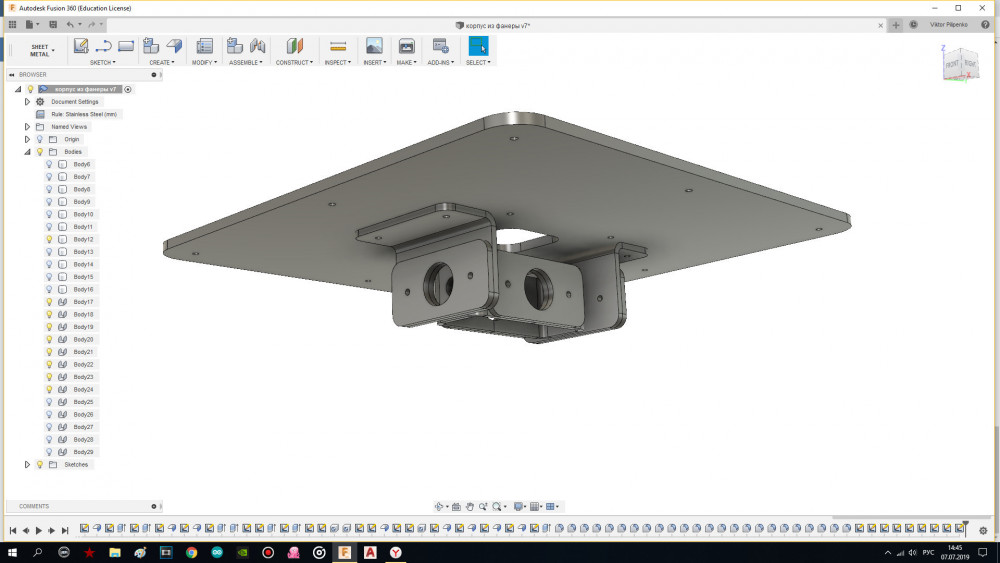Expand the Sketches folder
This screenshot has height=563, width=1000.
click(27, 464)
